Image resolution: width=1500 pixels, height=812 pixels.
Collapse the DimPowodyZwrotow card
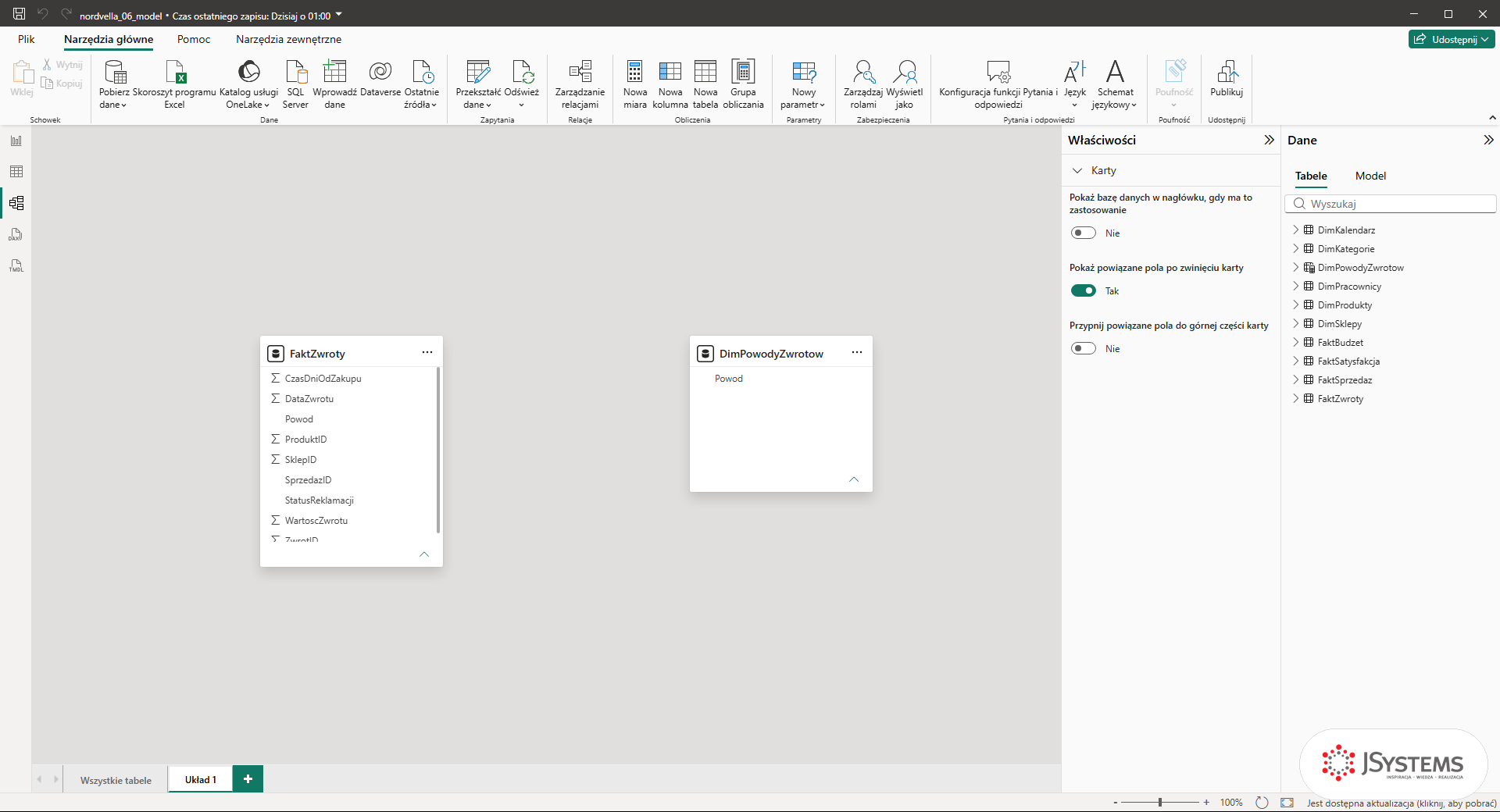pyautogui.click(x=854, y=479)
